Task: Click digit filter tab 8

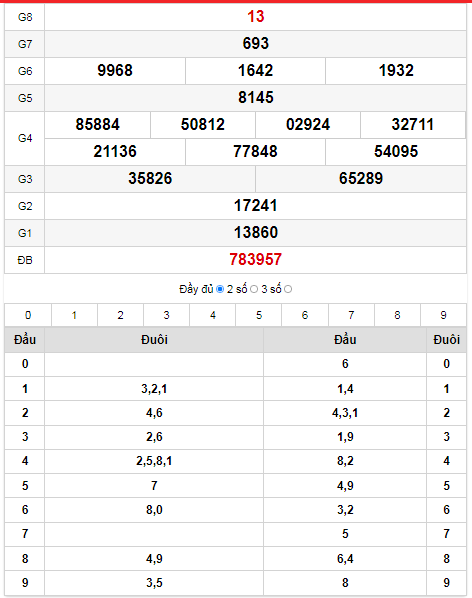Action: pyautogui.click(x=397, y=315)
